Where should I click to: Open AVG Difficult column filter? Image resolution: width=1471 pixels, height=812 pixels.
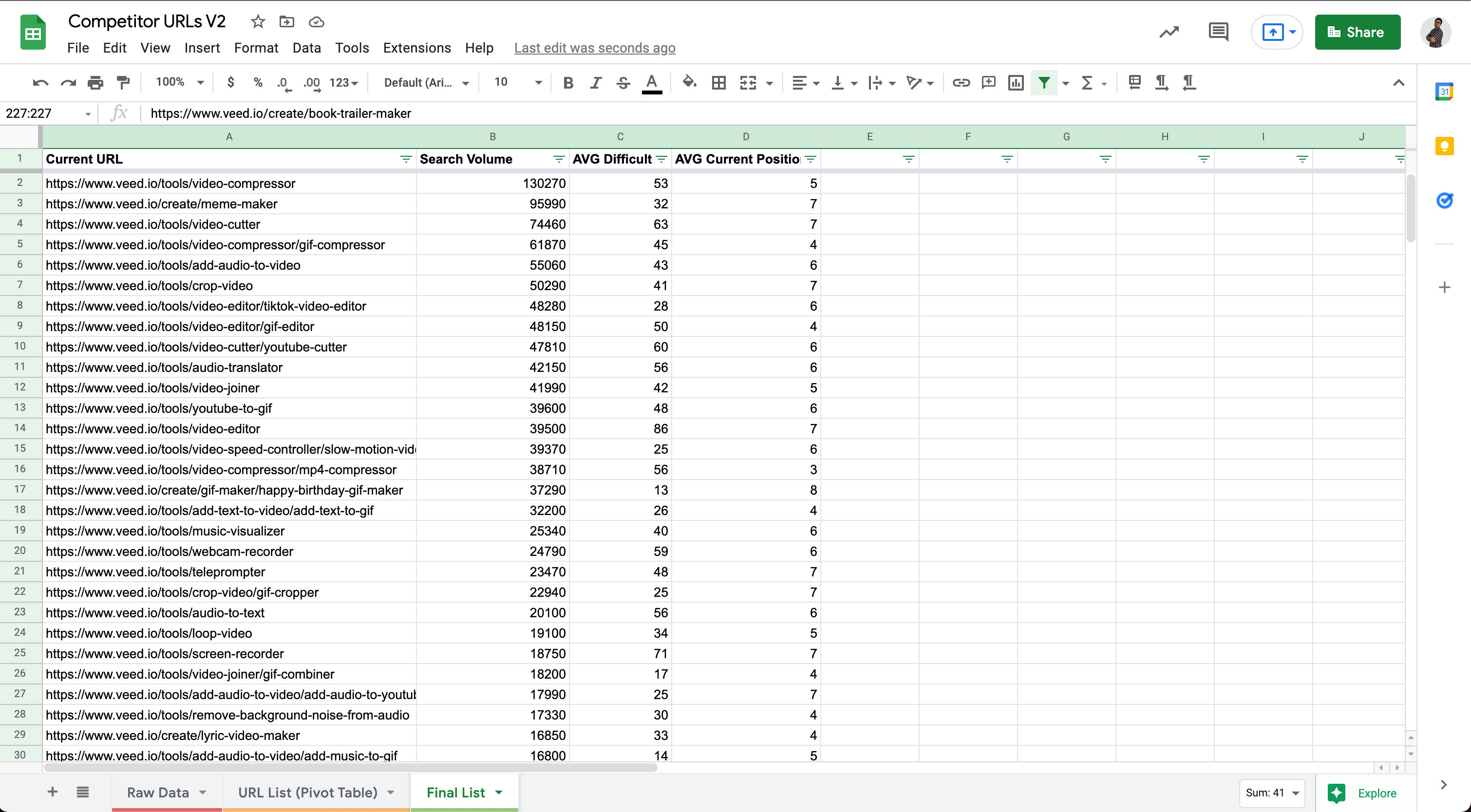click(x=661, y=159)
